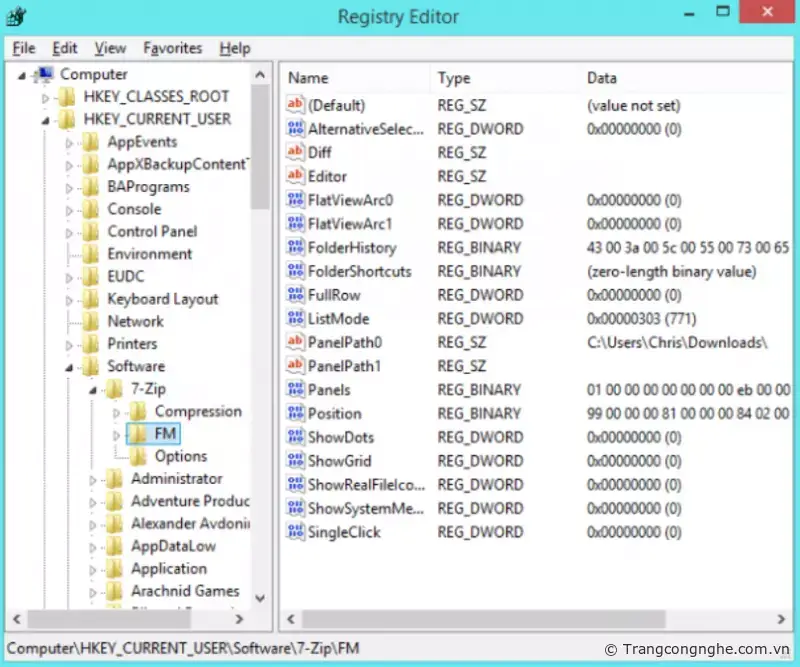Click the tree pane vertical scrollbar down arrow
Image resolution: width=800 pixels, height=667 pixels.
[x=260, y=598]
